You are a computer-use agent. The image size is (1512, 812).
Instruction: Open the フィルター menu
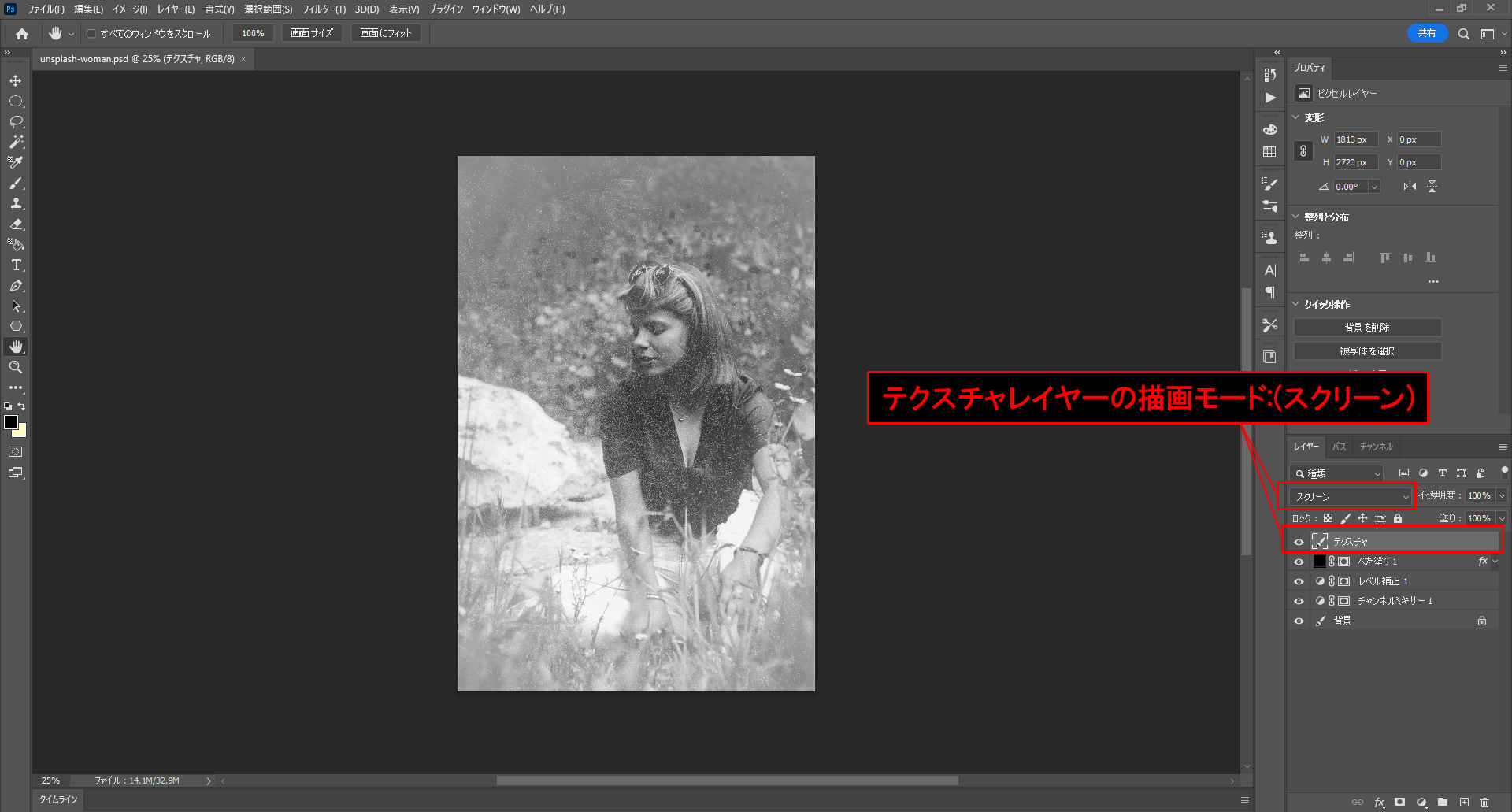323,9
